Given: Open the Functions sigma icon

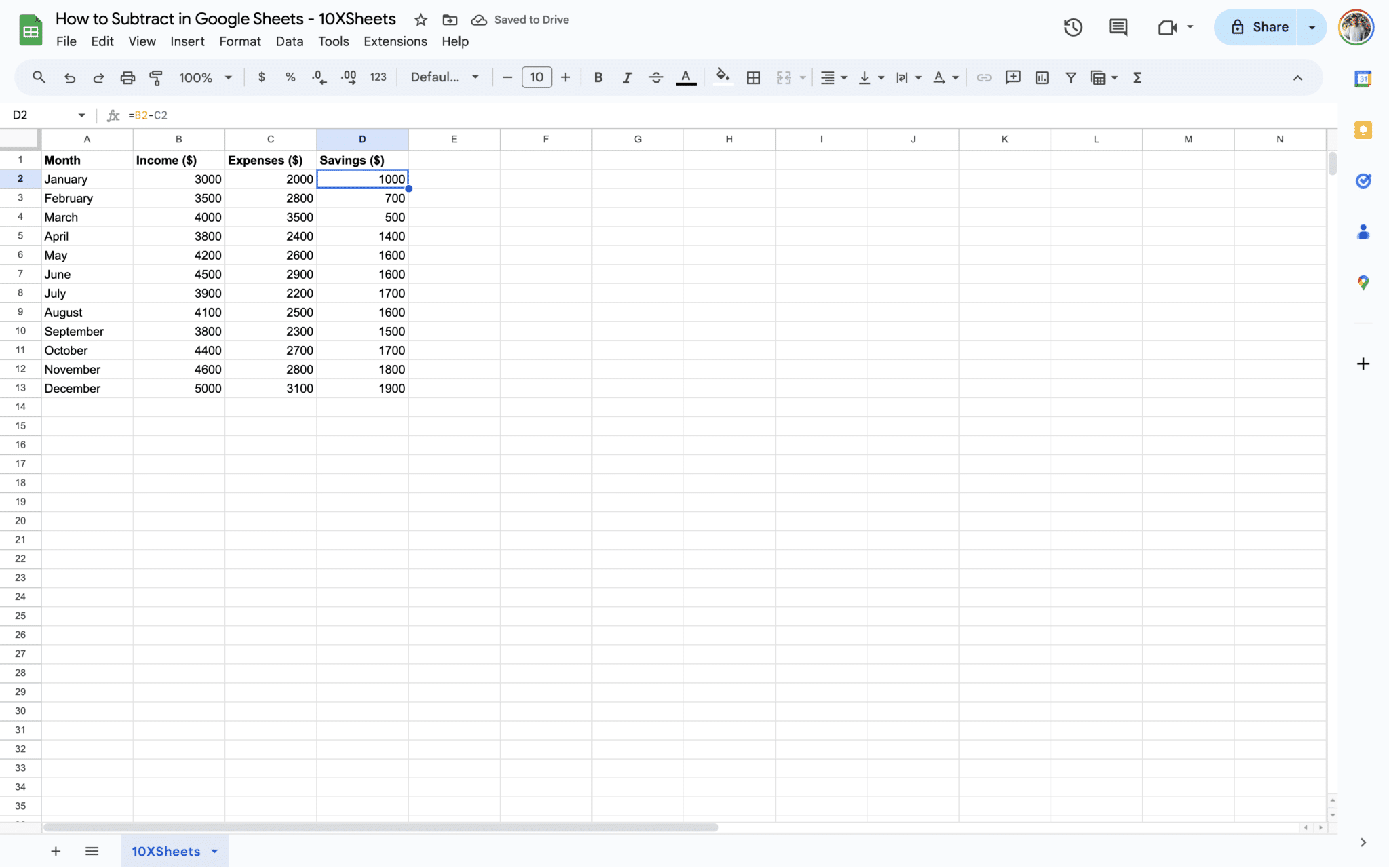Looking at the screenshot, I should (x=1137, y=77).
